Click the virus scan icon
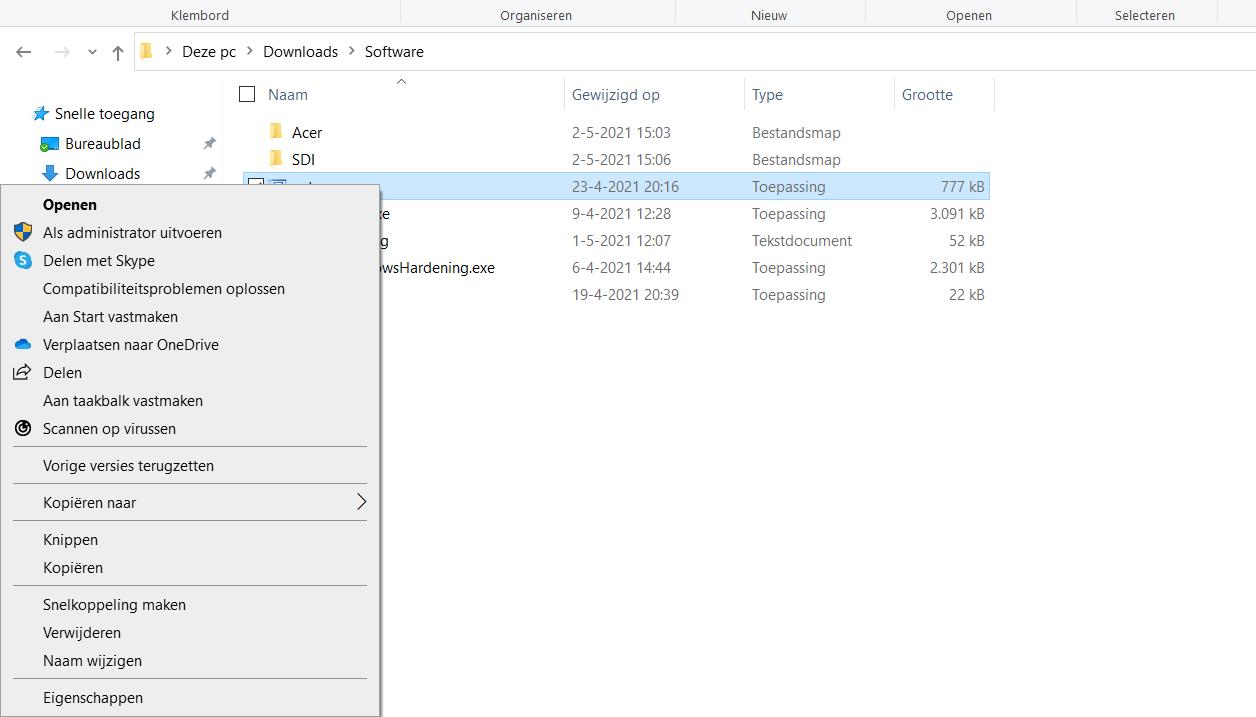Screen dimensions: 1256x717 pos(23,429)
